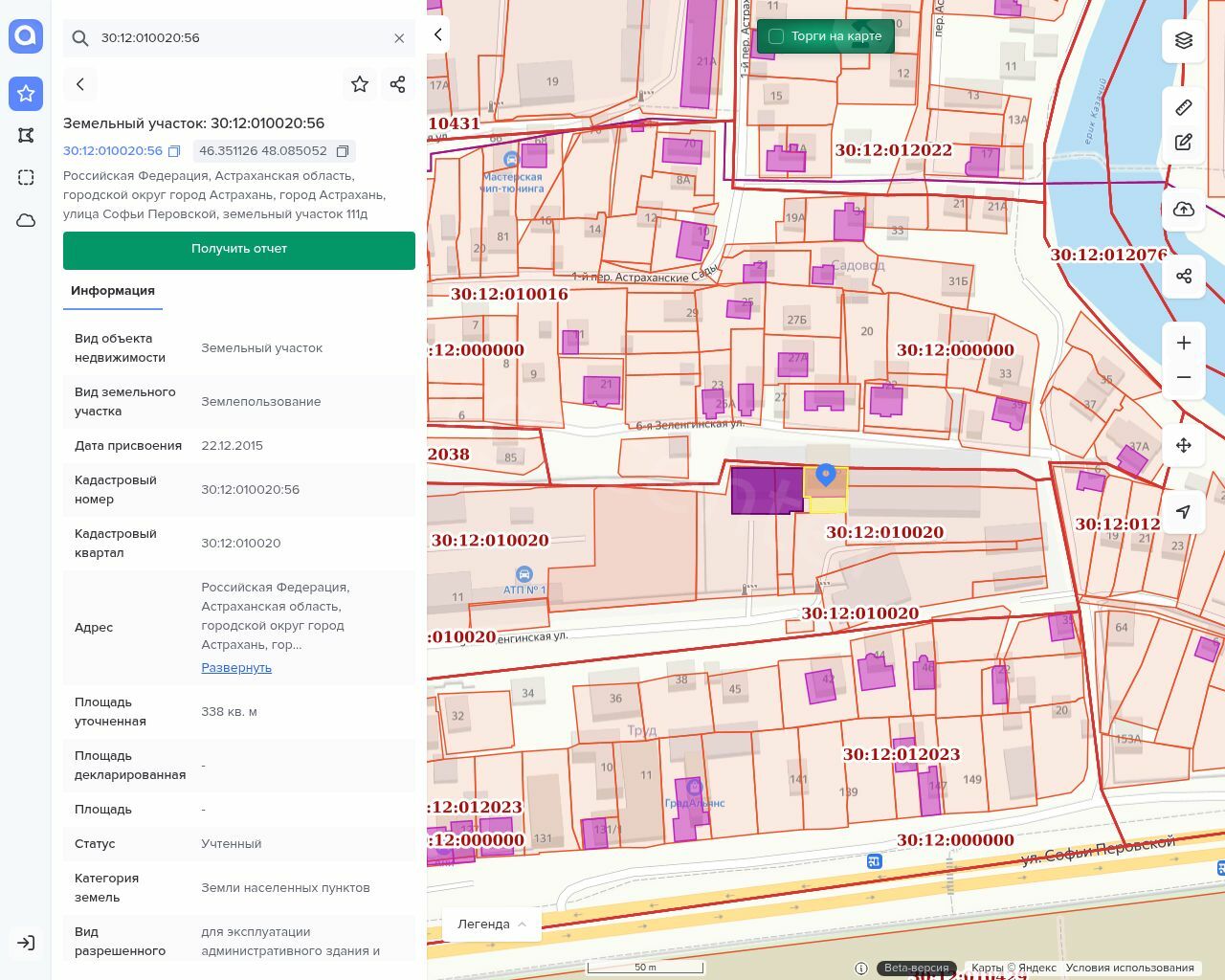Open the polygon drawing tool in sidebar
1225x980 pixels.
[x=26, y=135]
